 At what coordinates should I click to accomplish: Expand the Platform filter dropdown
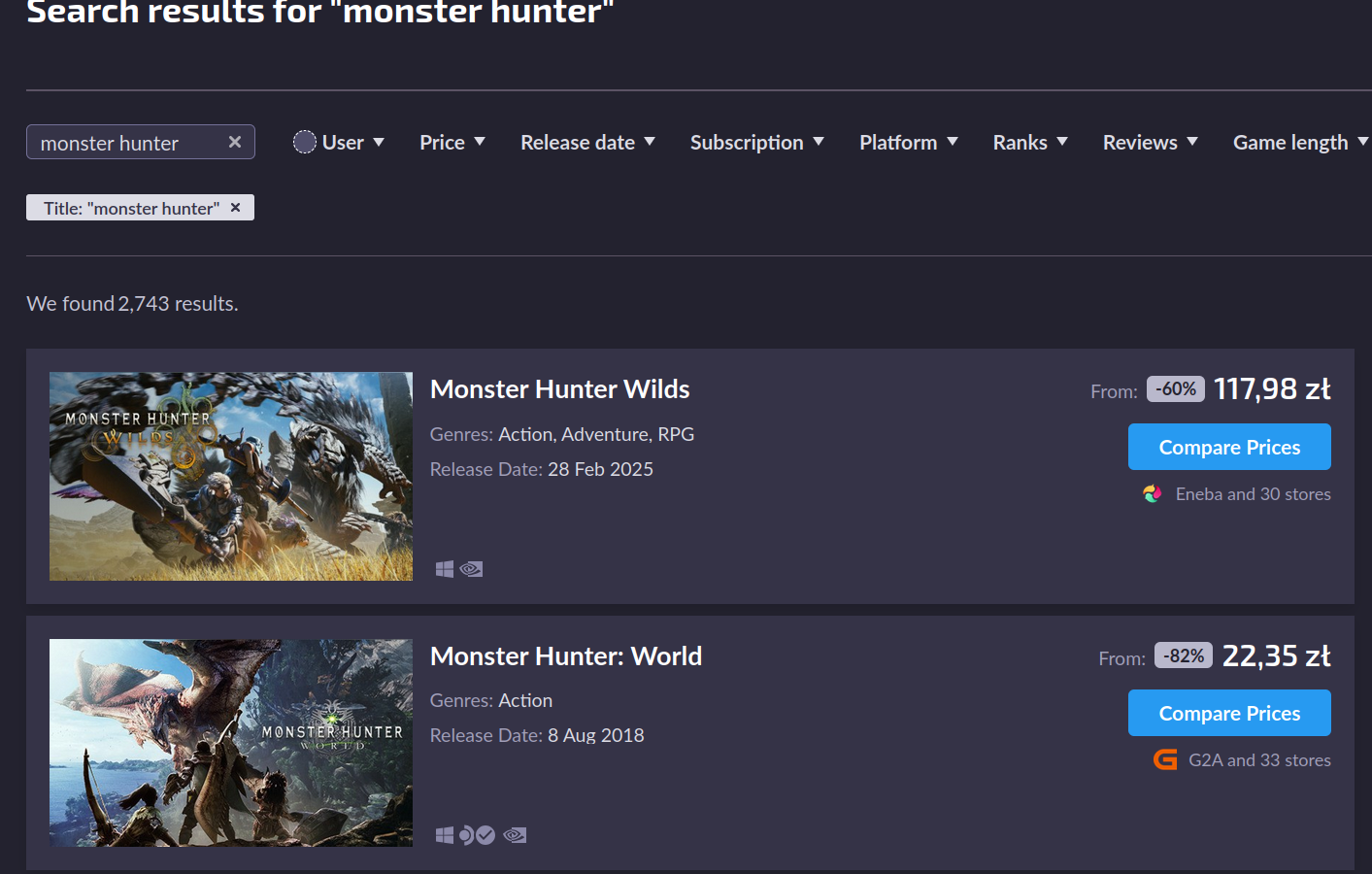909,143
